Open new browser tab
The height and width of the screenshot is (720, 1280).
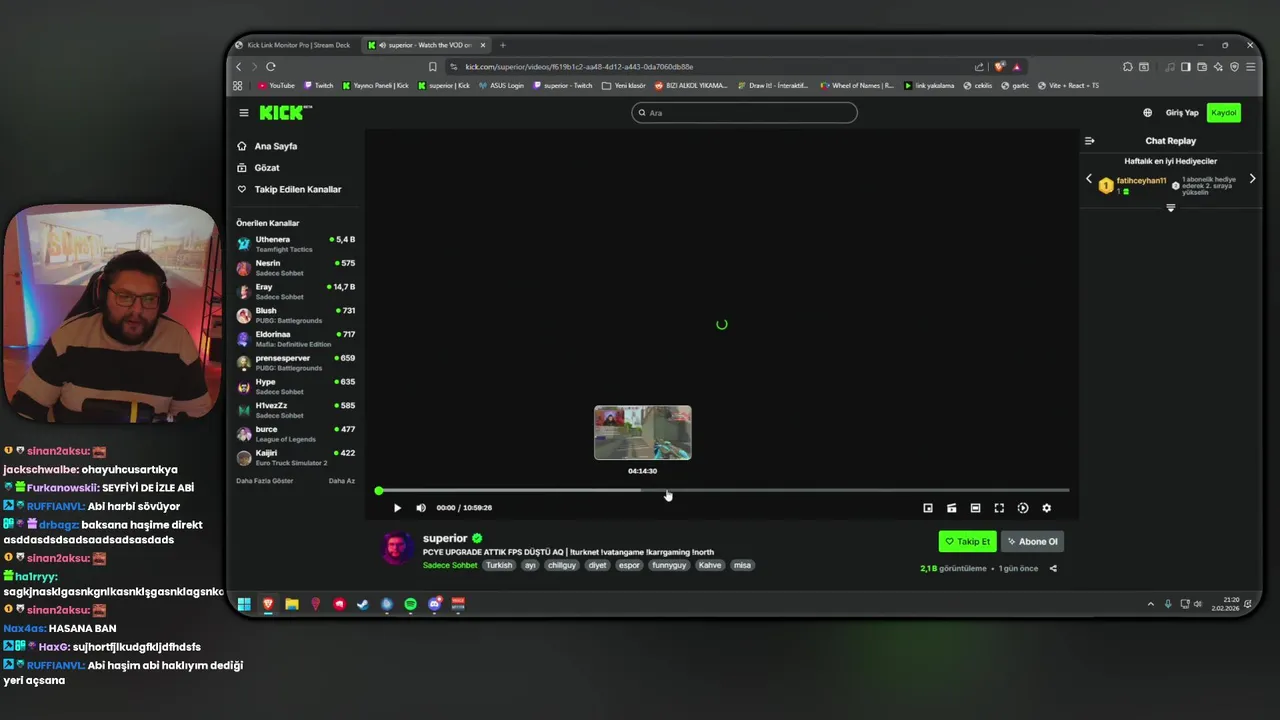503,45
